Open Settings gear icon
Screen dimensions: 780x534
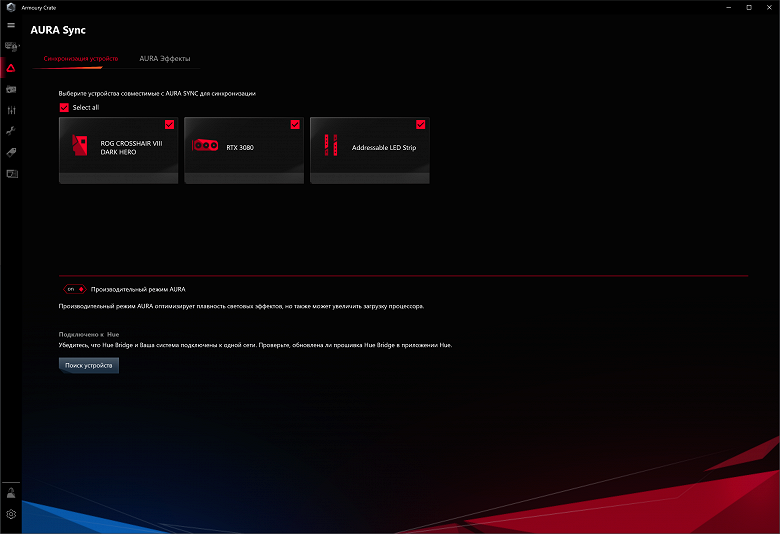click(x=11, y=515)
